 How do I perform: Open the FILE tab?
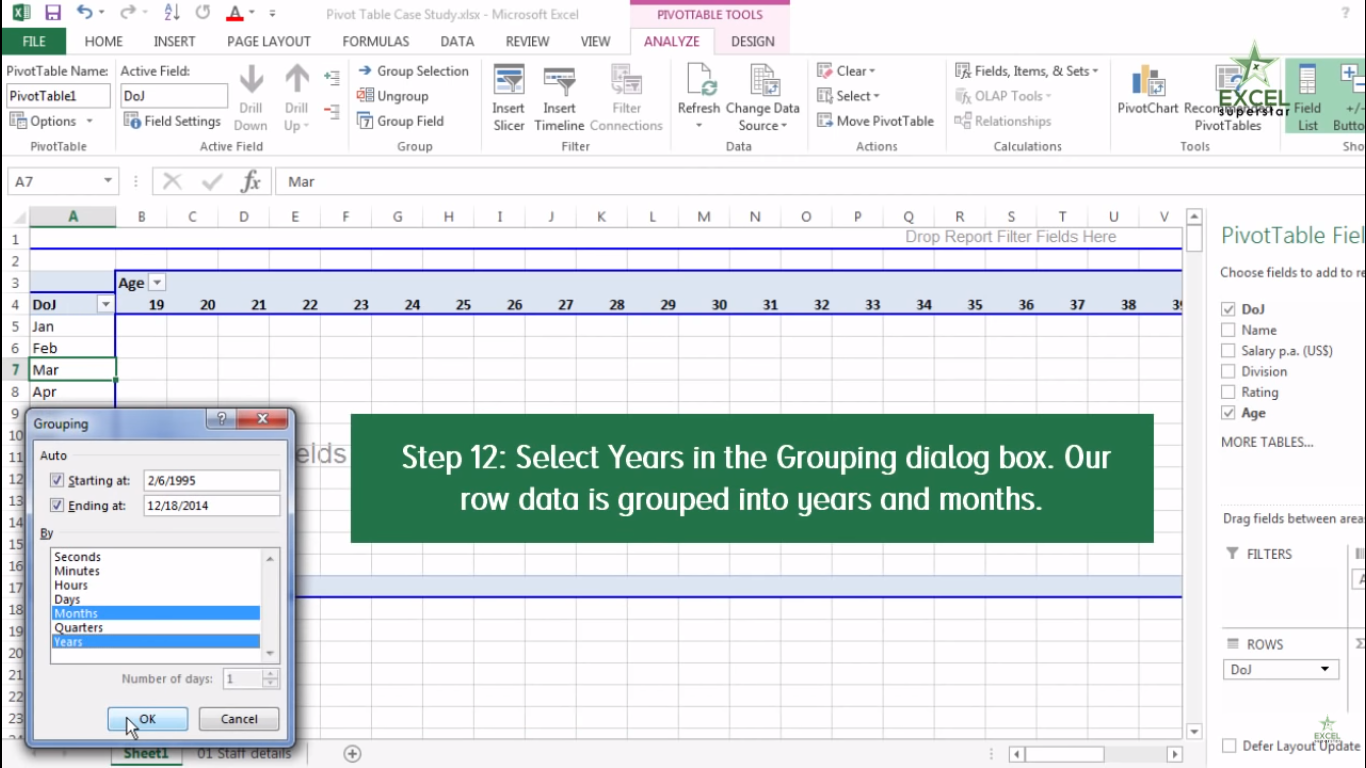pos(34,41)
